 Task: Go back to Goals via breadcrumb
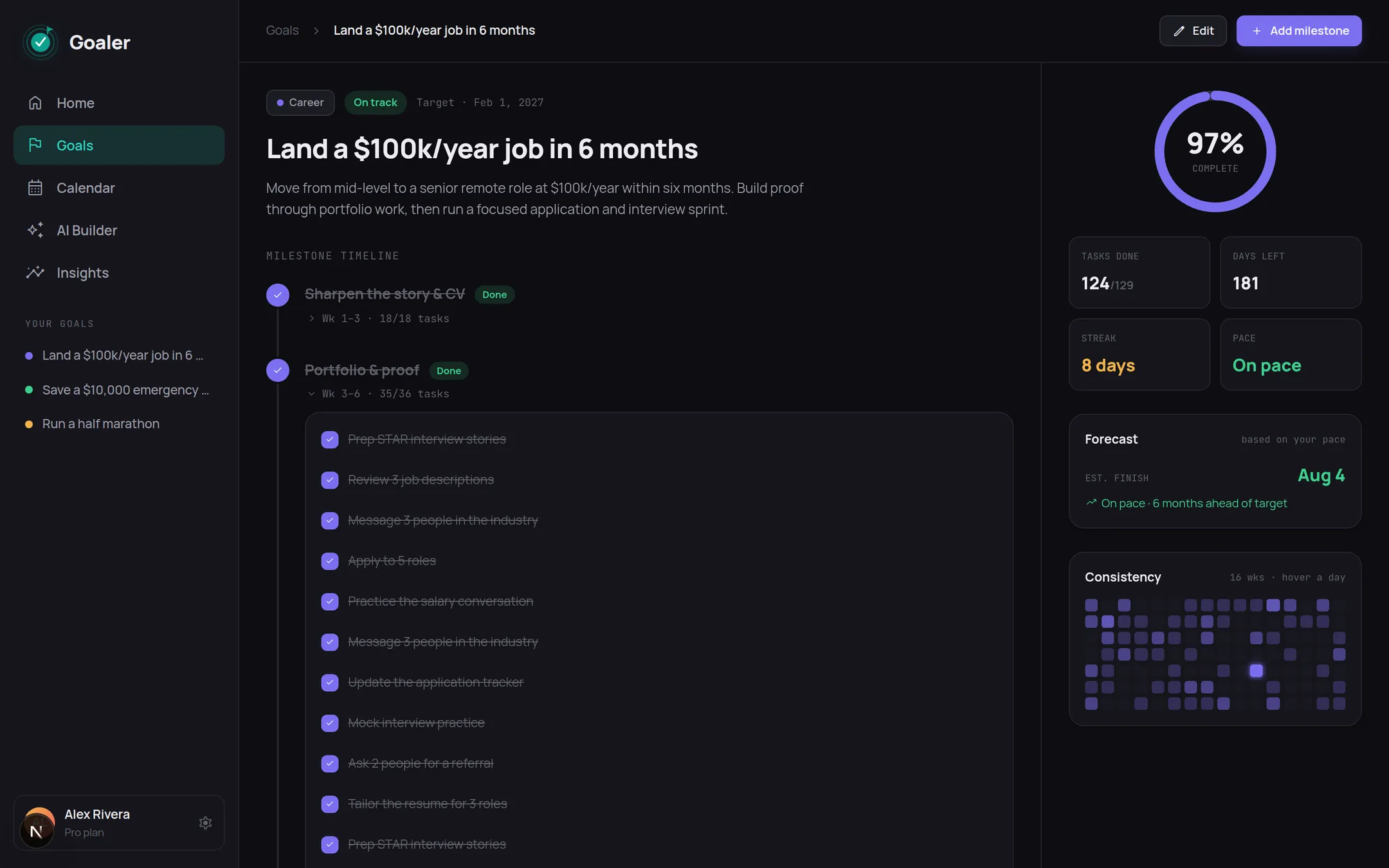pyautogui.click(x=282, y=31)
